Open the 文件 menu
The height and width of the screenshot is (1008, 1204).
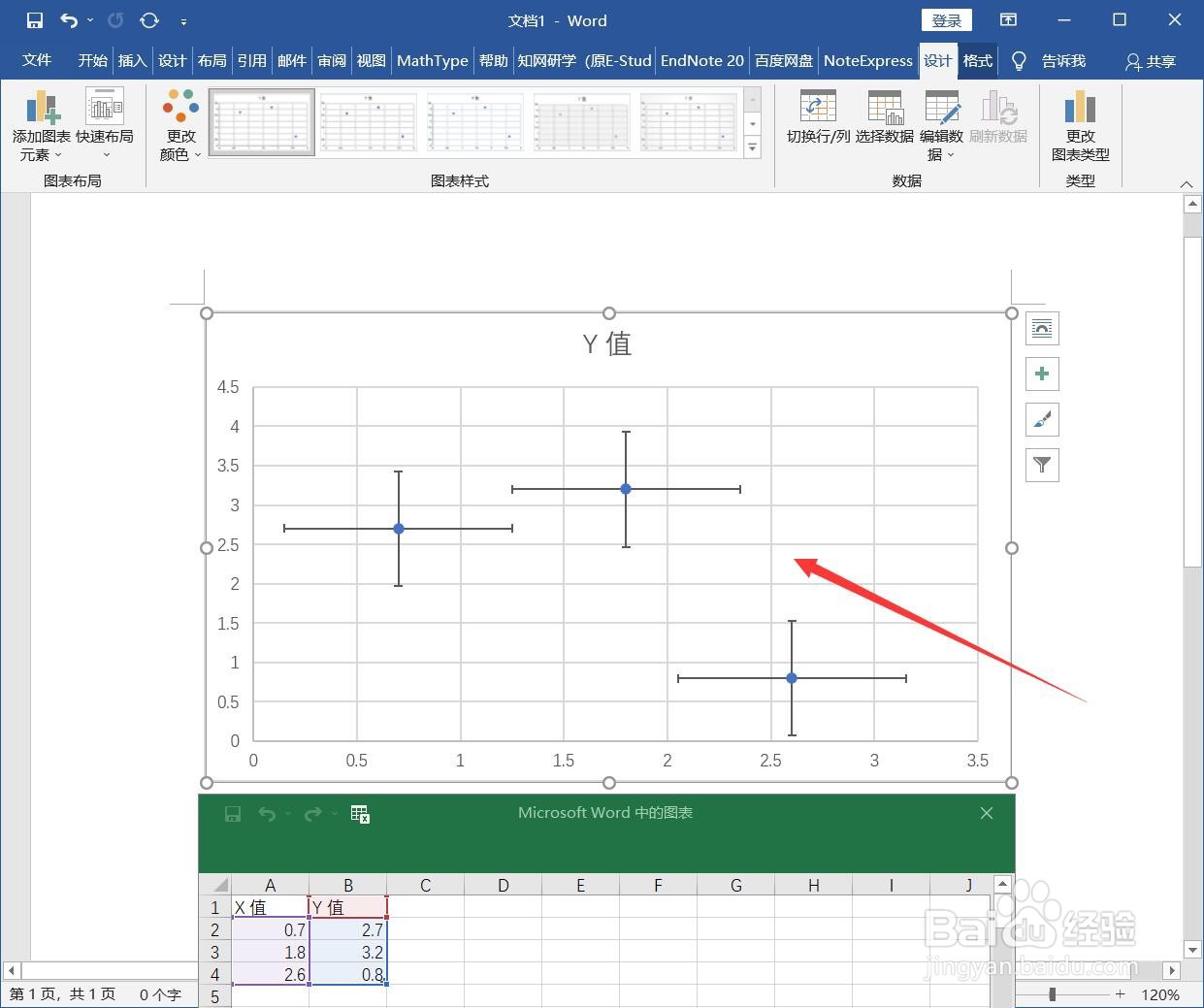point(37,60)
